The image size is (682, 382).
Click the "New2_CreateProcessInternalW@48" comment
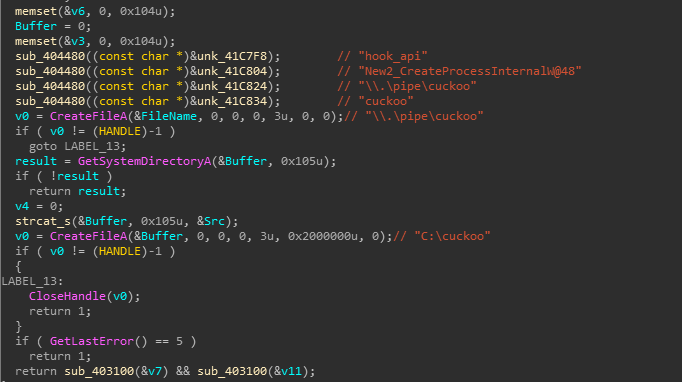point(459,71)
